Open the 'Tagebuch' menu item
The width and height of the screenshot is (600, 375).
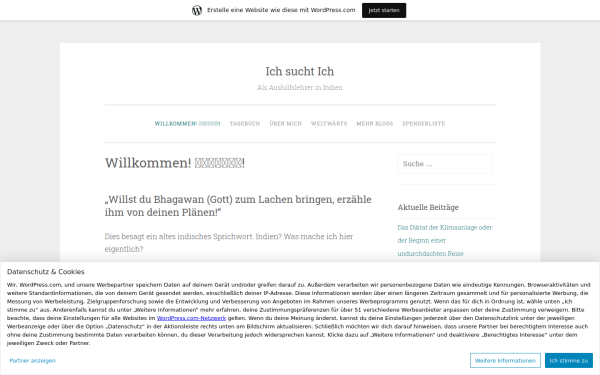pyautogui.click(x=245, y=124)
